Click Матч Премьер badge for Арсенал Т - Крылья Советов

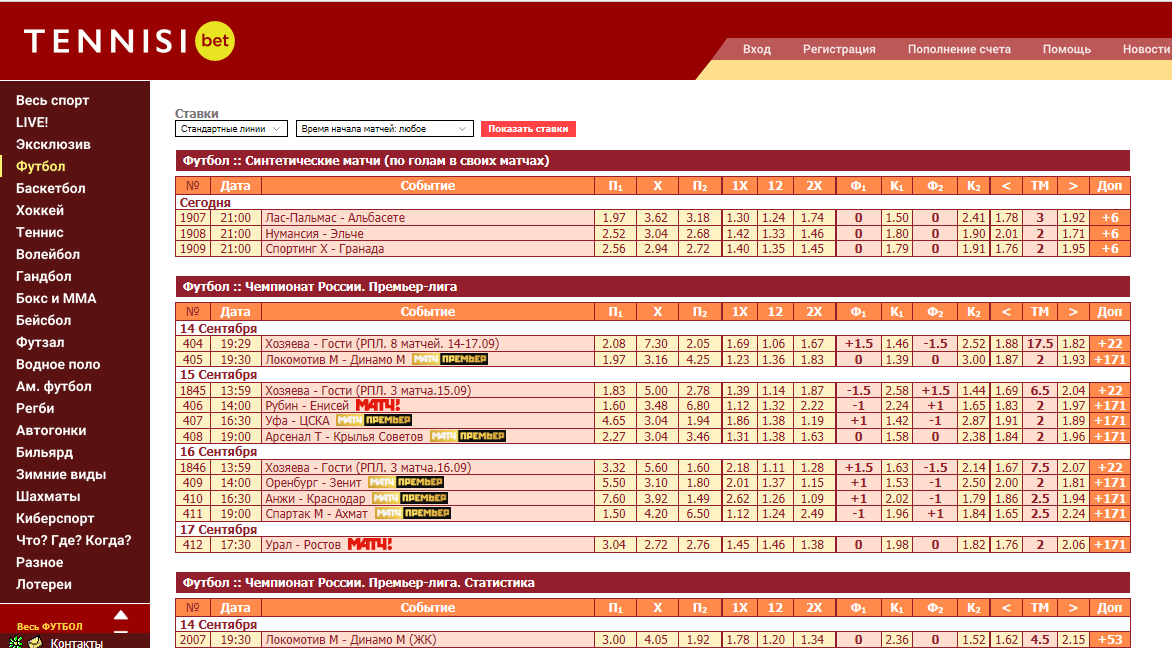[468, 436]
